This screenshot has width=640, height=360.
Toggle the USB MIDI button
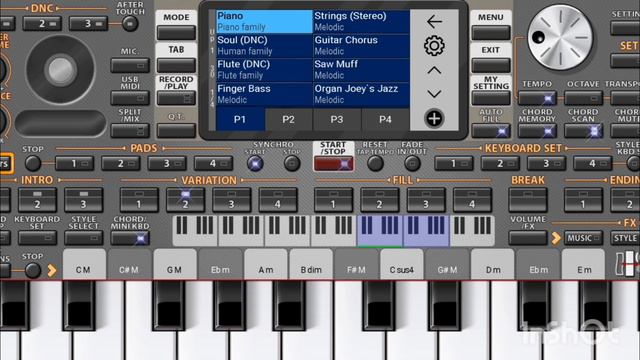click(130, 98)
